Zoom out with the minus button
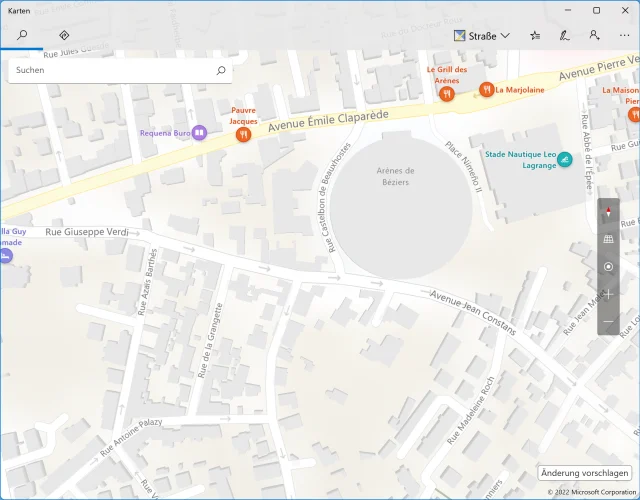This screenshot has width=640, height=500. pyautogui.click(x=608, y=322)
